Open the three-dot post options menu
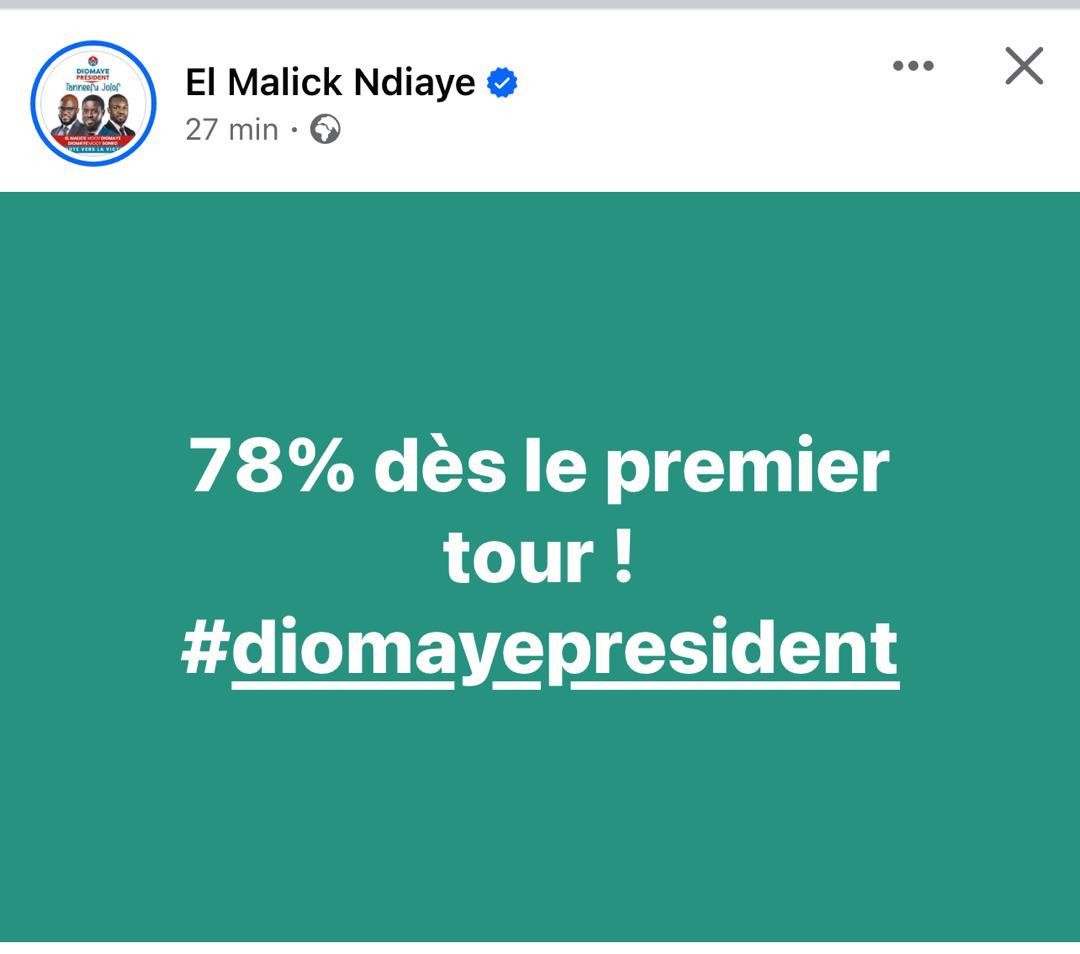This screenshot has width=1080, height=954. [x=912, y=66]
